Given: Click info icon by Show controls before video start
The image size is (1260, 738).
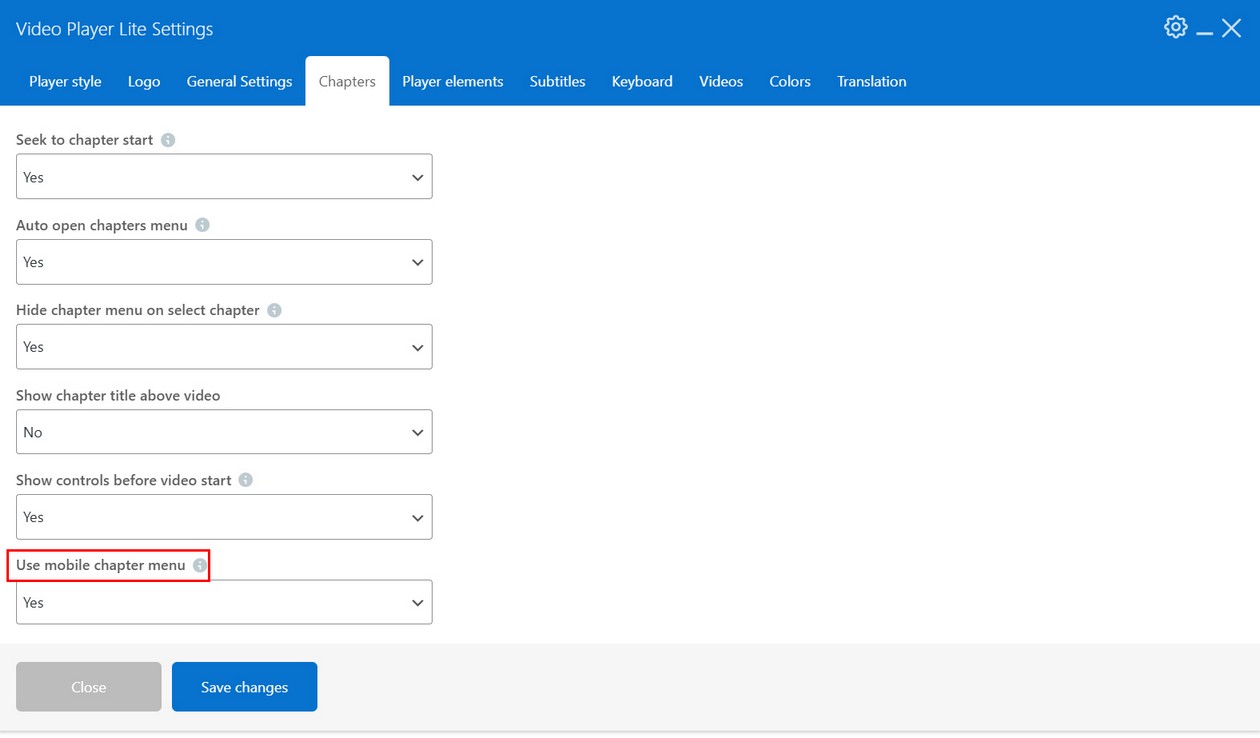Looking at the screenshot, I should coord(246,480).
